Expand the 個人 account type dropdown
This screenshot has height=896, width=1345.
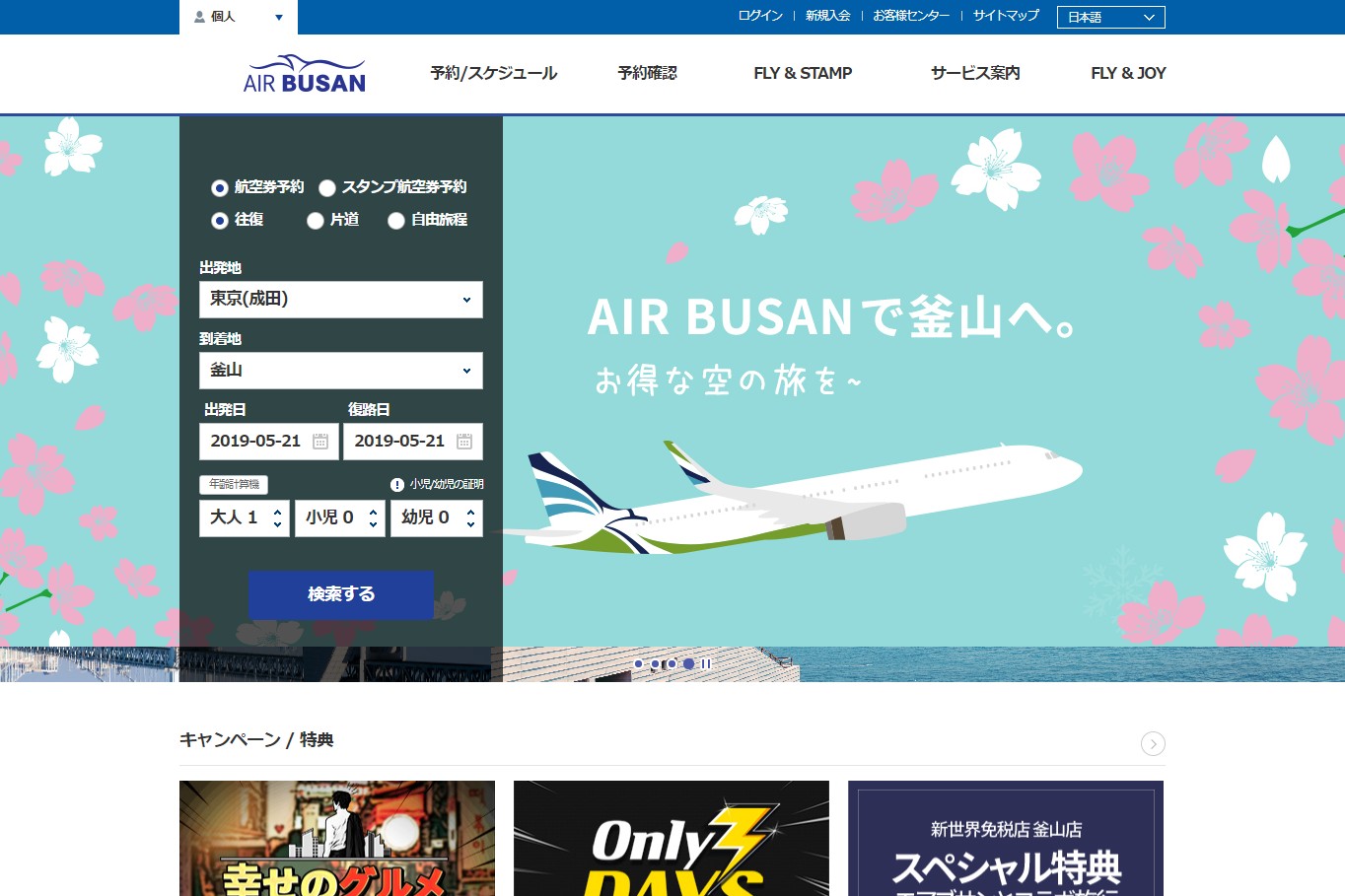click(x=239, y=17)
